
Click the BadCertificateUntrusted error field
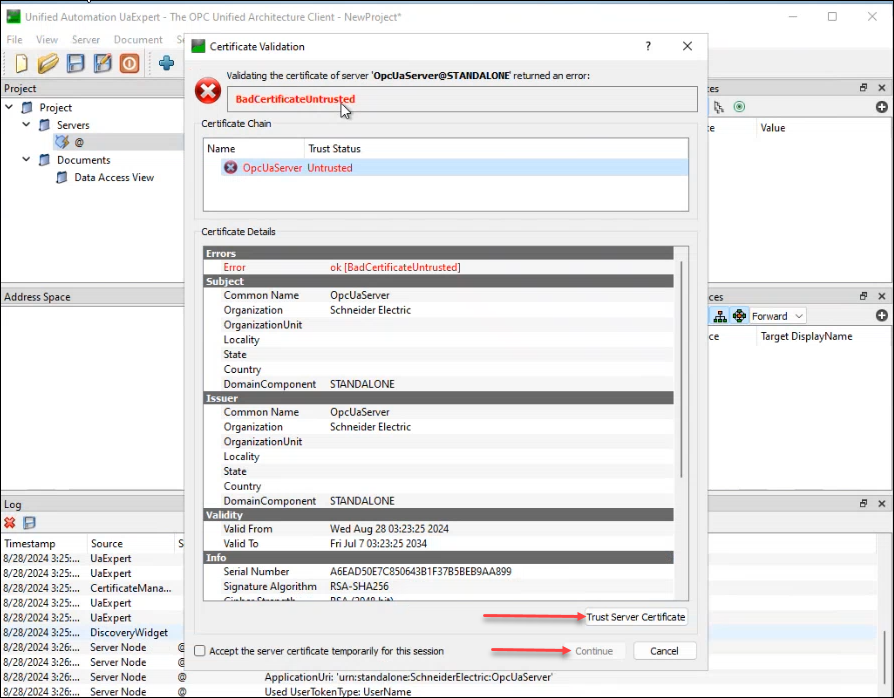pos(462,99)
